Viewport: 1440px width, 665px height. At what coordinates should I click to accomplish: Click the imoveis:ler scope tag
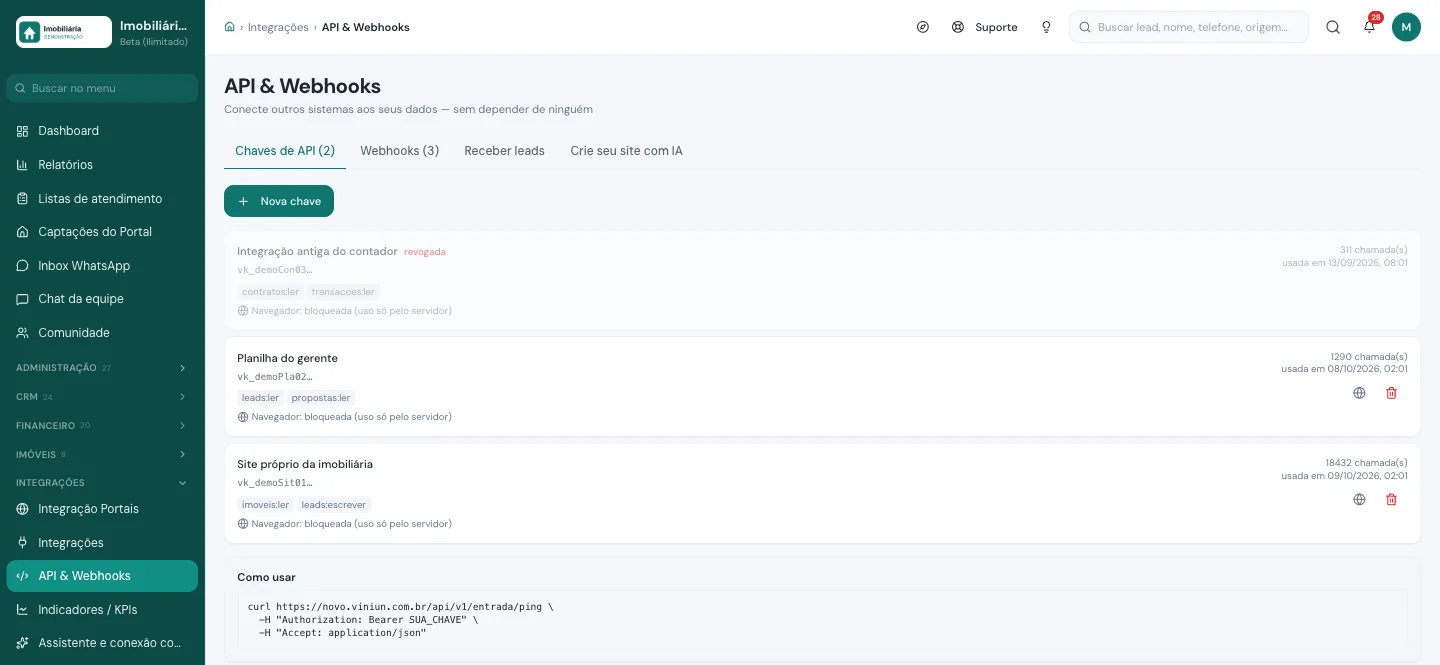pyautogui.click(x=265, y=505)
